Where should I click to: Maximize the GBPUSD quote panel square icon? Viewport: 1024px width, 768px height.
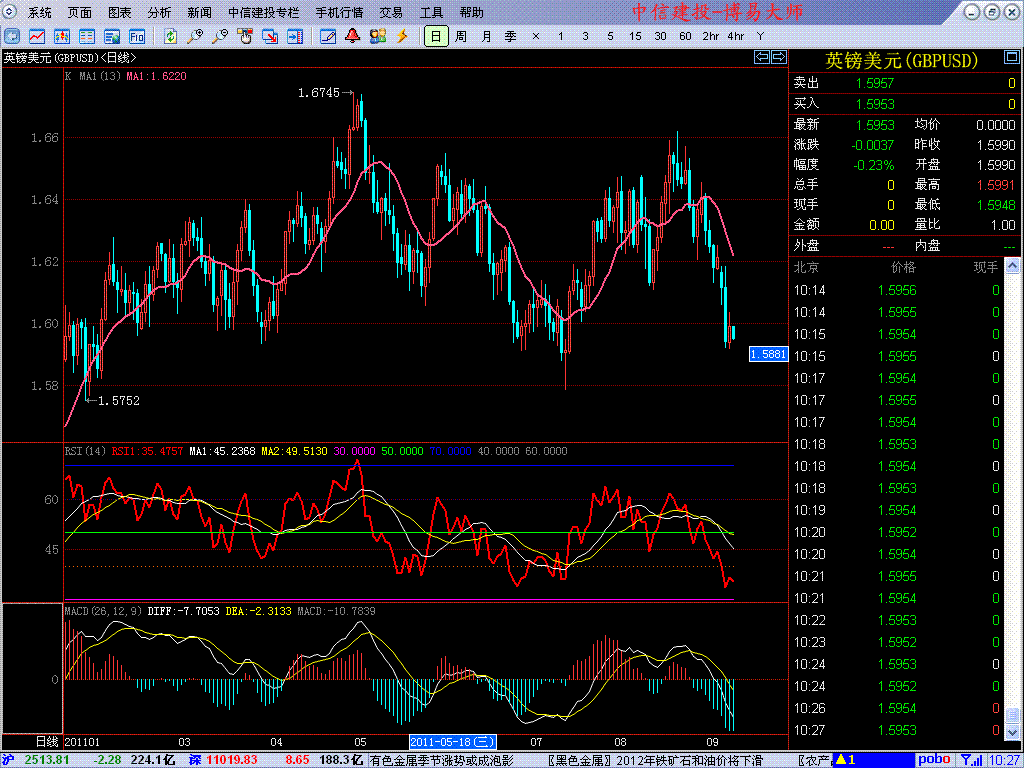1012,58
